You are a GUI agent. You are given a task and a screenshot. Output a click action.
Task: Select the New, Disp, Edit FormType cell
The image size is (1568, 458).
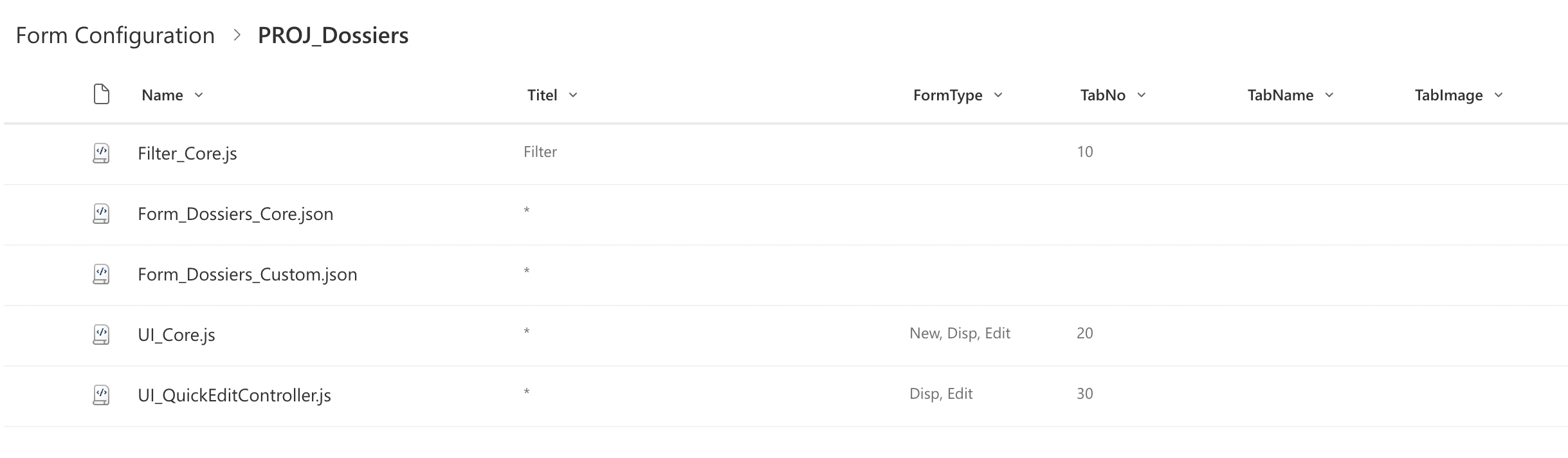click(x=960, y=333)
